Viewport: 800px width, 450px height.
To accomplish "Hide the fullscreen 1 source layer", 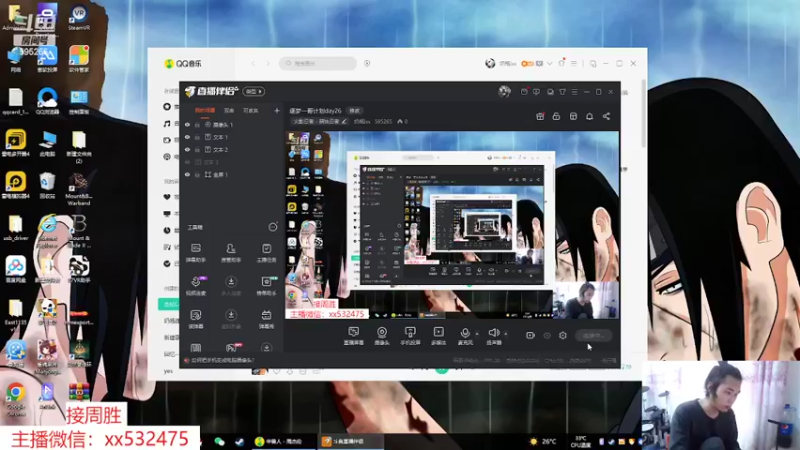I will [187, 174].
